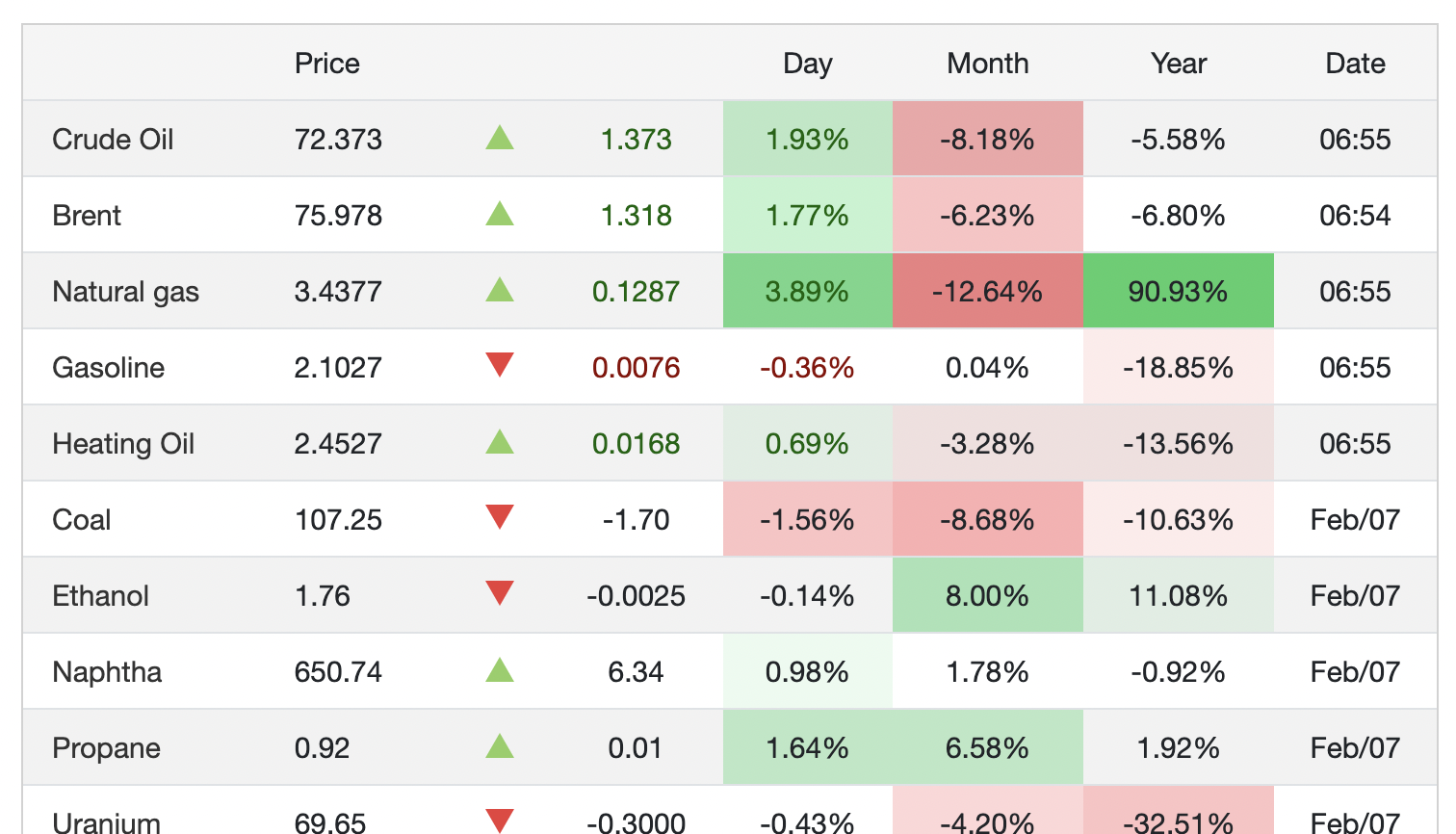Image resolution: width=1456 pixels, height=834 pixels.
Task: Click Natural gas day change 3.89%
Action: 808,292
